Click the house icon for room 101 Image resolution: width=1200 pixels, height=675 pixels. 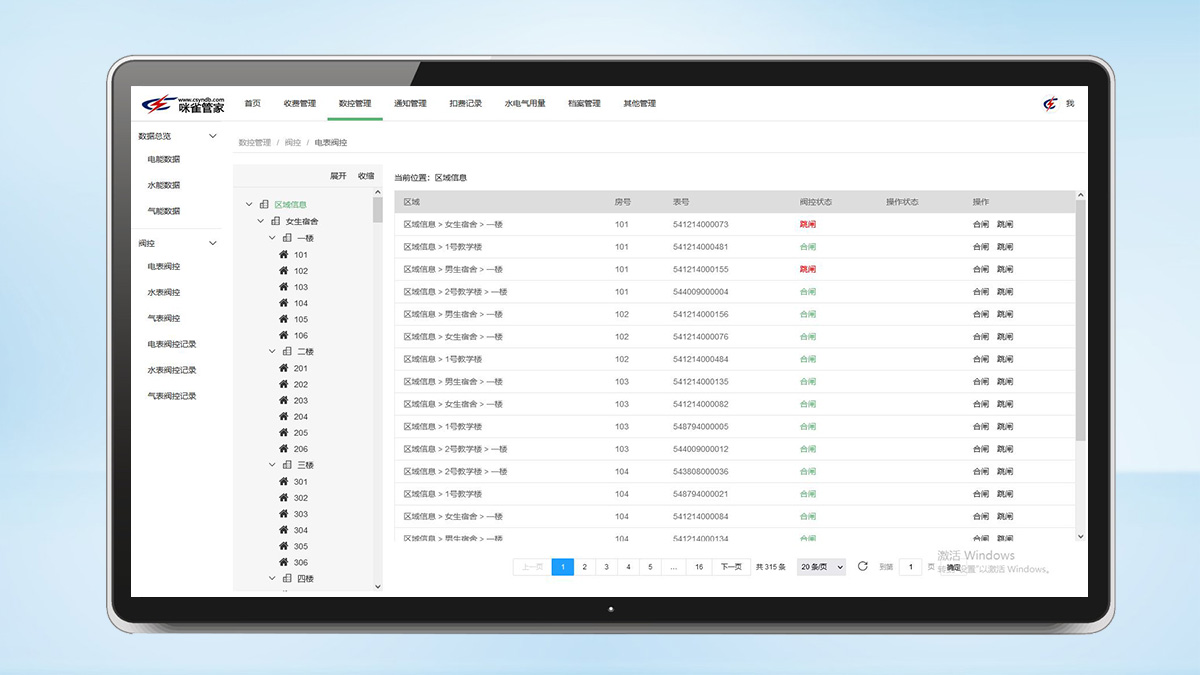284,255
